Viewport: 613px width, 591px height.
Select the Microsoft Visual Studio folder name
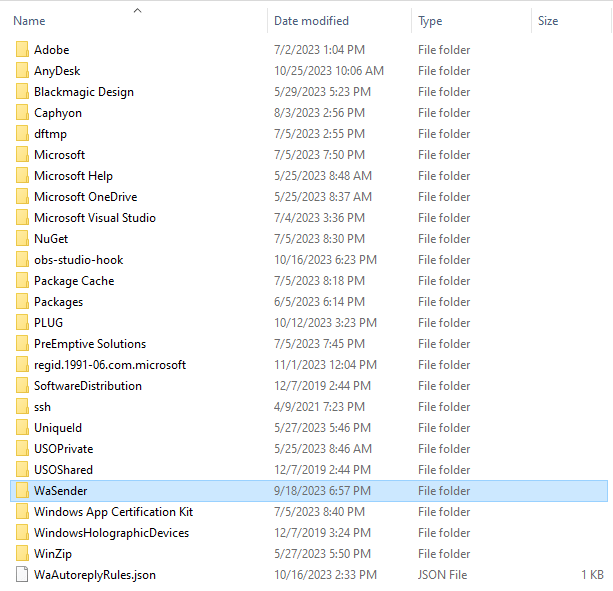coord(95,218)
